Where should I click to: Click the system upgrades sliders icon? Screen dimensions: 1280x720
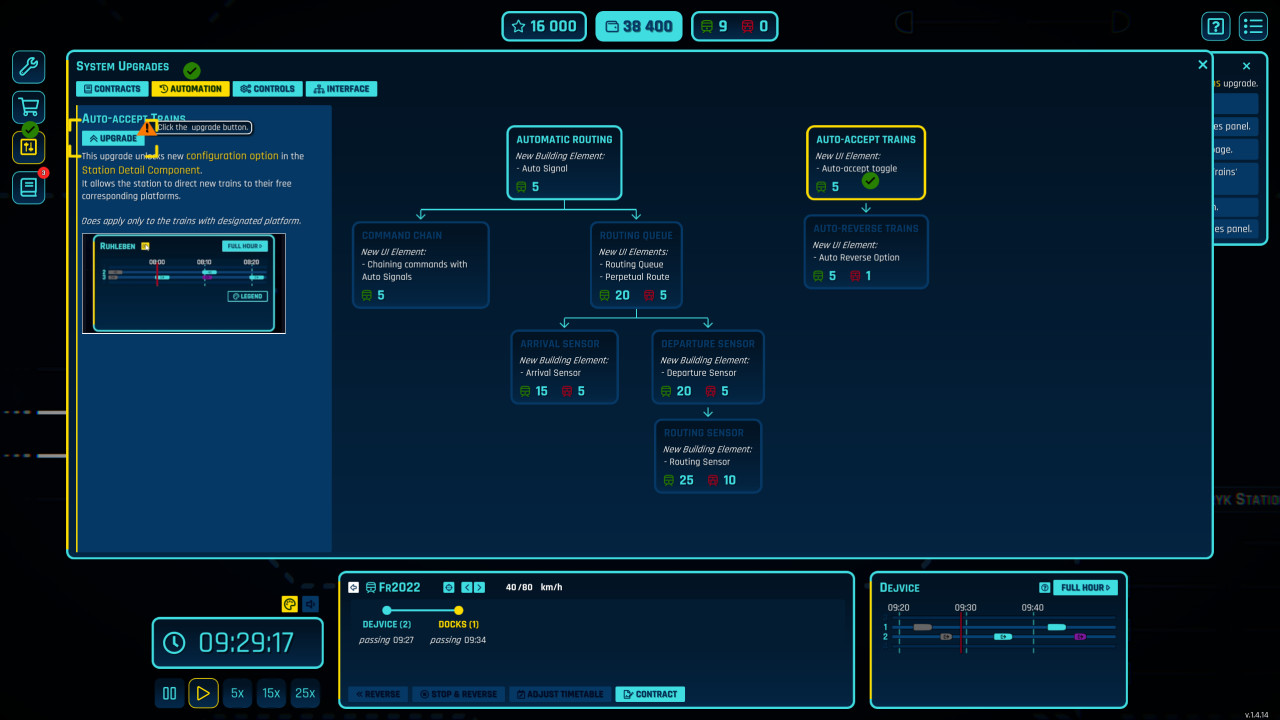(28, 147)
